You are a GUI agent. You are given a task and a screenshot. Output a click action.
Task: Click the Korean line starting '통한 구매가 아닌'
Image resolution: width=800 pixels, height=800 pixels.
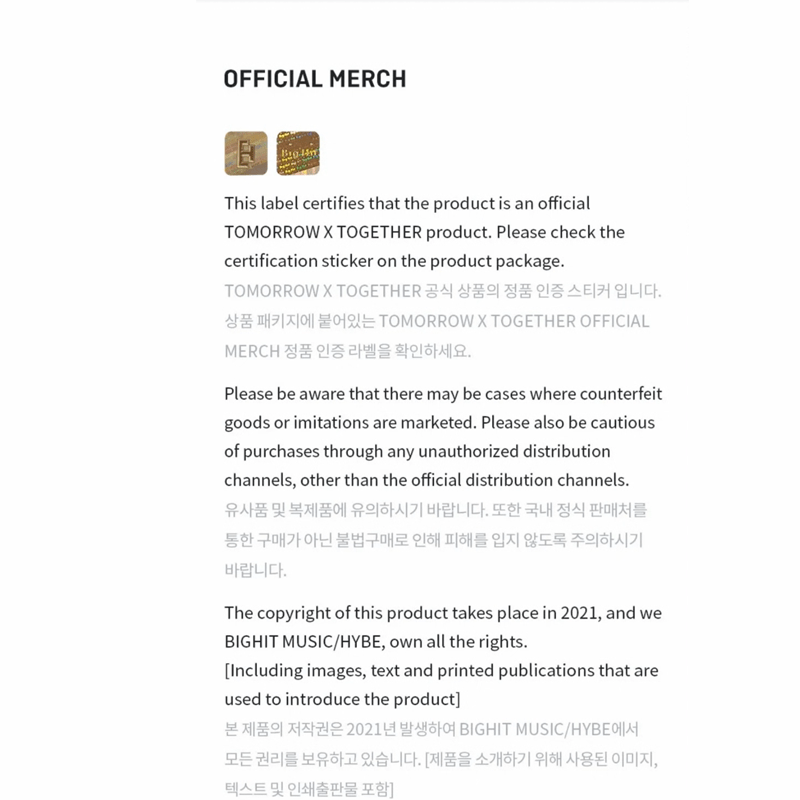433,540
